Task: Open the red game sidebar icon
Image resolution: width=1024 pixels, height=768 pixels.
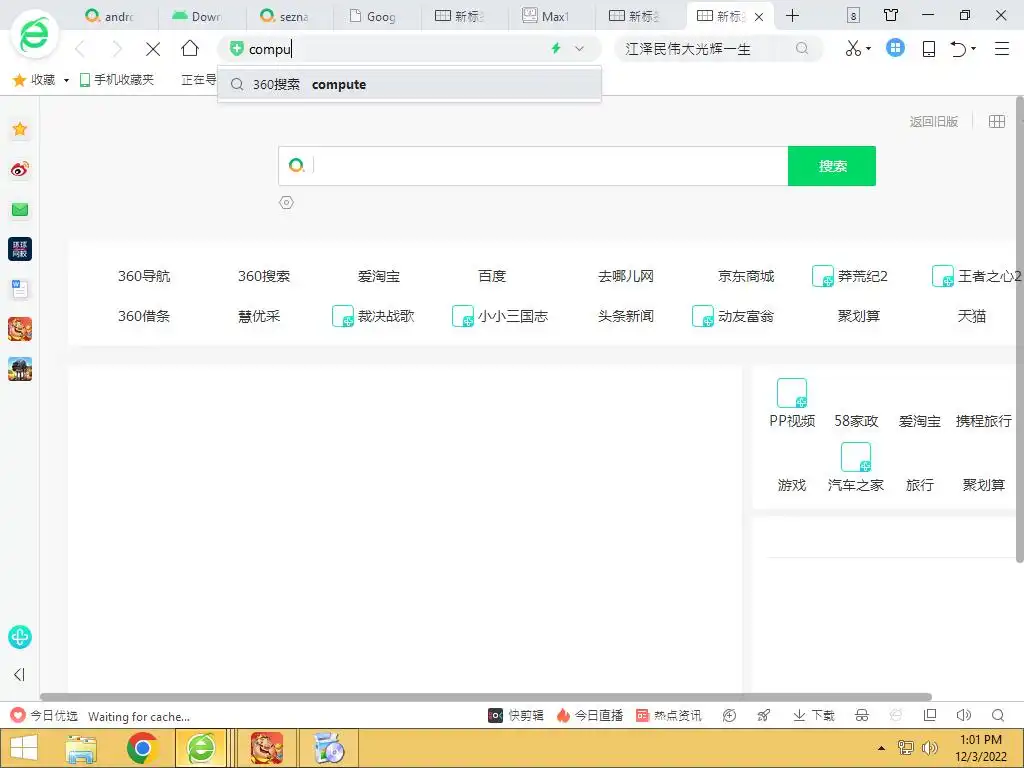Action: click(20, 329)
